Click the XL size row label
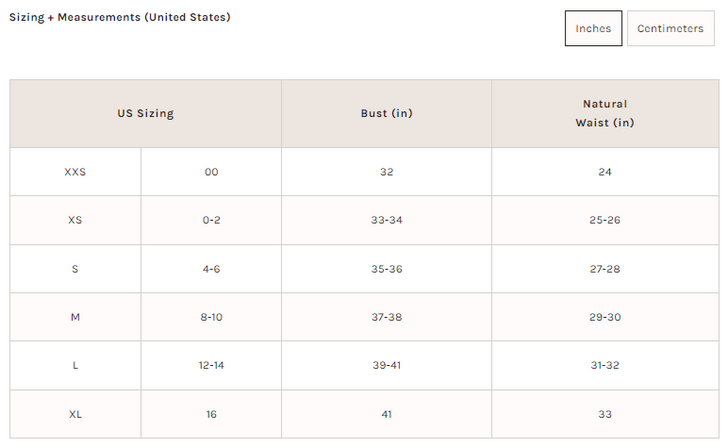Image resolution: width=728 pixels, height=448 pixels. coord(75,414)
